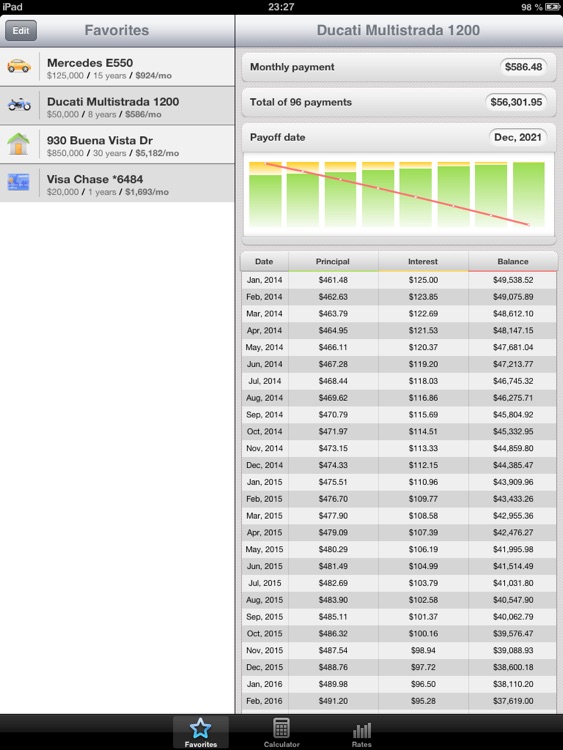Click the Balance column header
The height and width of the screenshot is (750, 563).
[x=513, y=262]
